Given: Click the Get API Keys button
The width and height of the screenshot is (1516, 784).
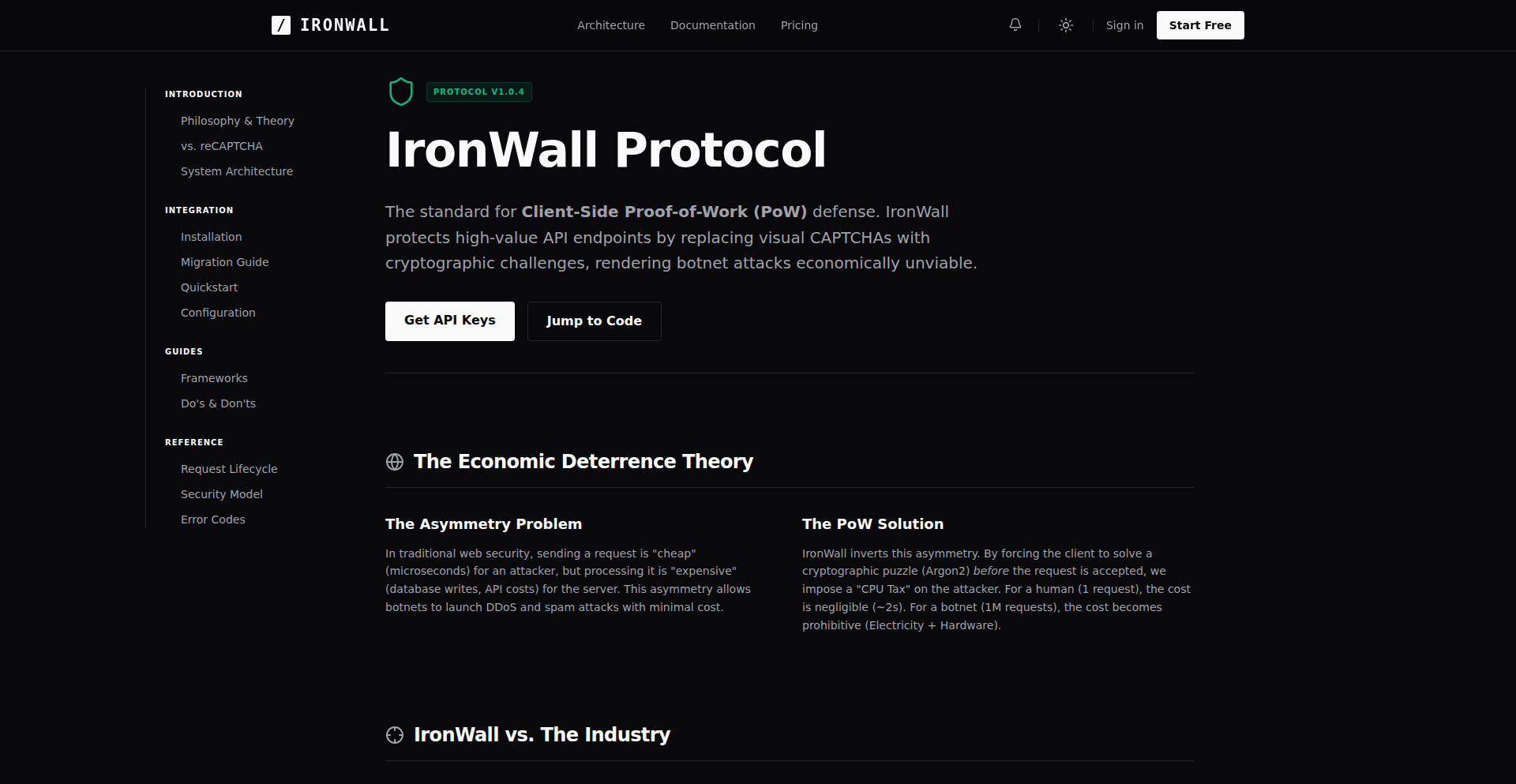Looking at the screenshot, I should [x=449, y=321].
